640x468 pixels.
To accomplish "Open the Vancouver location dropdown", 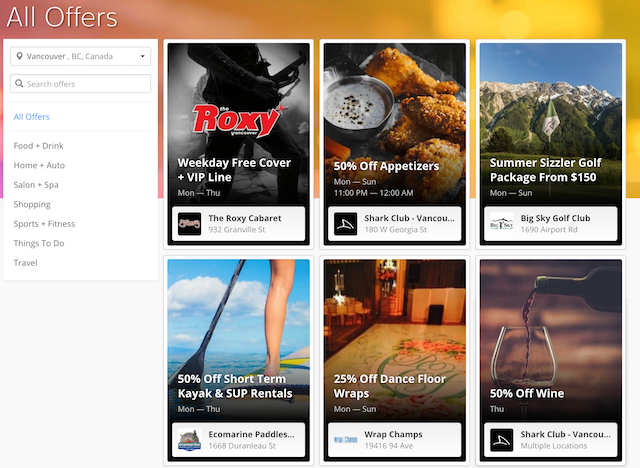I will point(80,56).
